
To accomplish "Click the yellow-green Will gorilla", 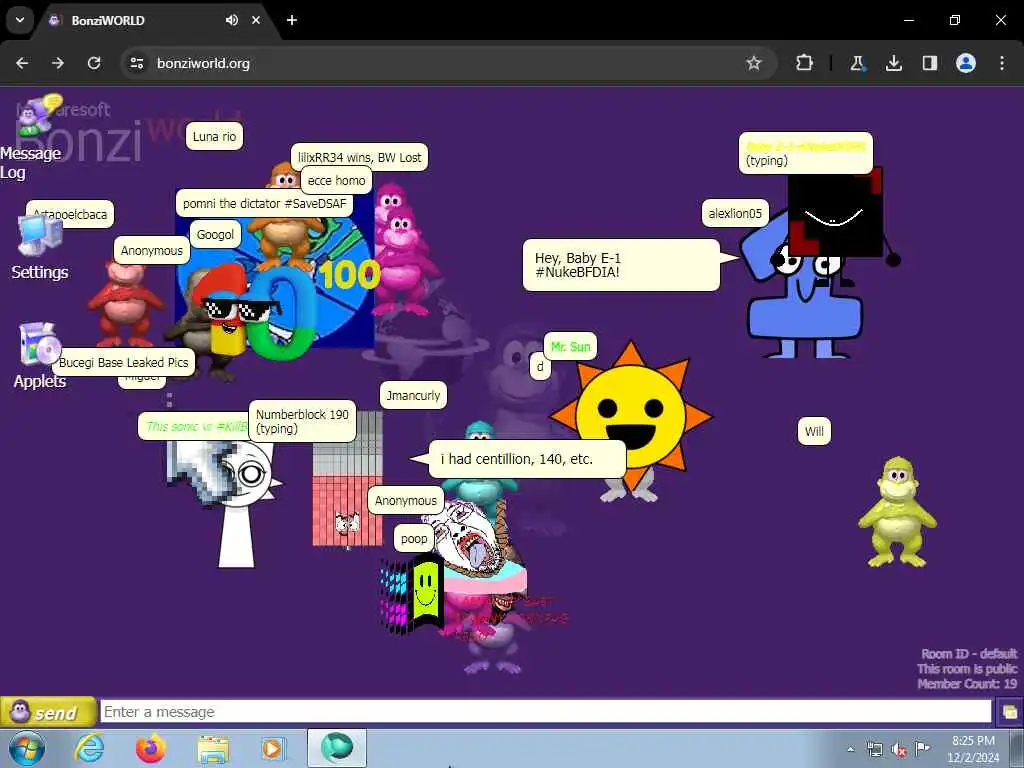I will (x=897, y=511).
